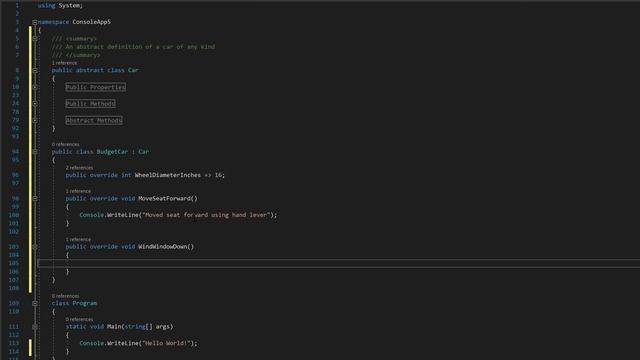Open the 0 references CodeLens above BudgetCar

(x=65, y=144)
